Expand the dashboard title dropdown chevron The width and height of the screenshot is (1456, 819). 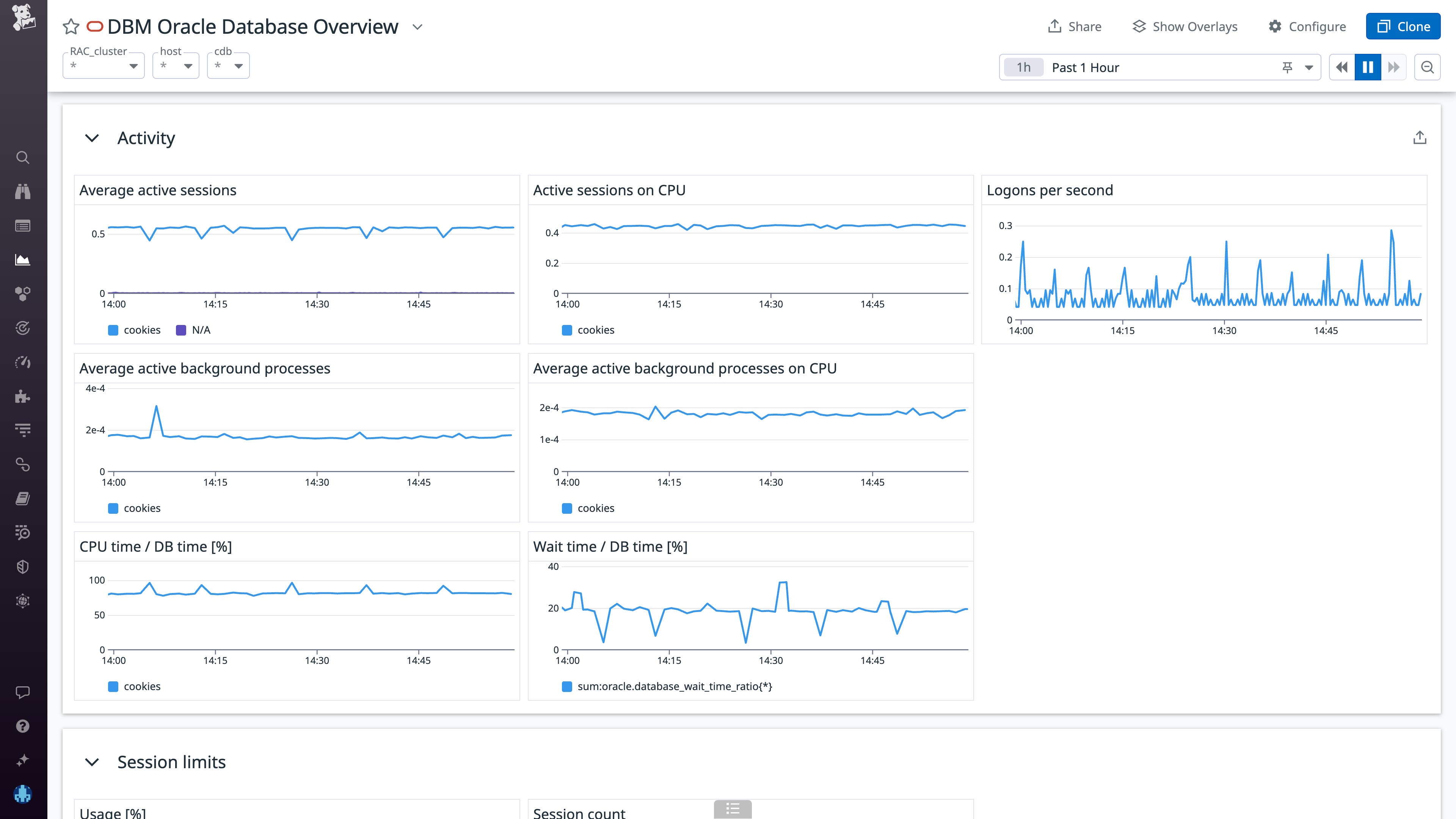[x=417, y=27]
